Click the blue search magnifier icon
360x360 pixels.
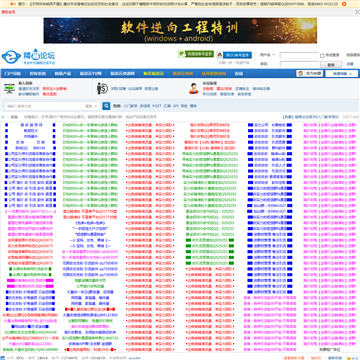tap(106, 106)
